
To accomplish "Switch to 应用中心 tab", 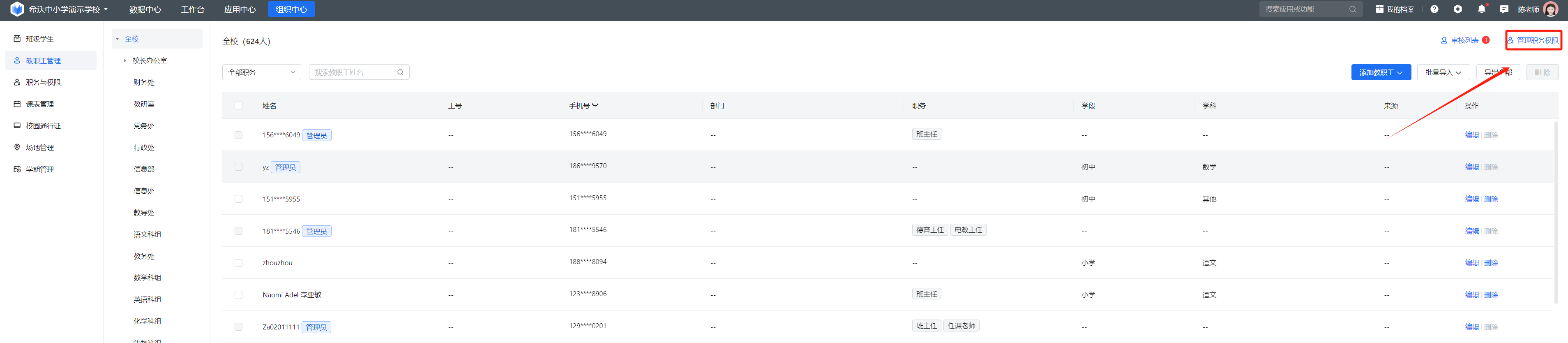I will pyautogui.click(x=240, y=9).
